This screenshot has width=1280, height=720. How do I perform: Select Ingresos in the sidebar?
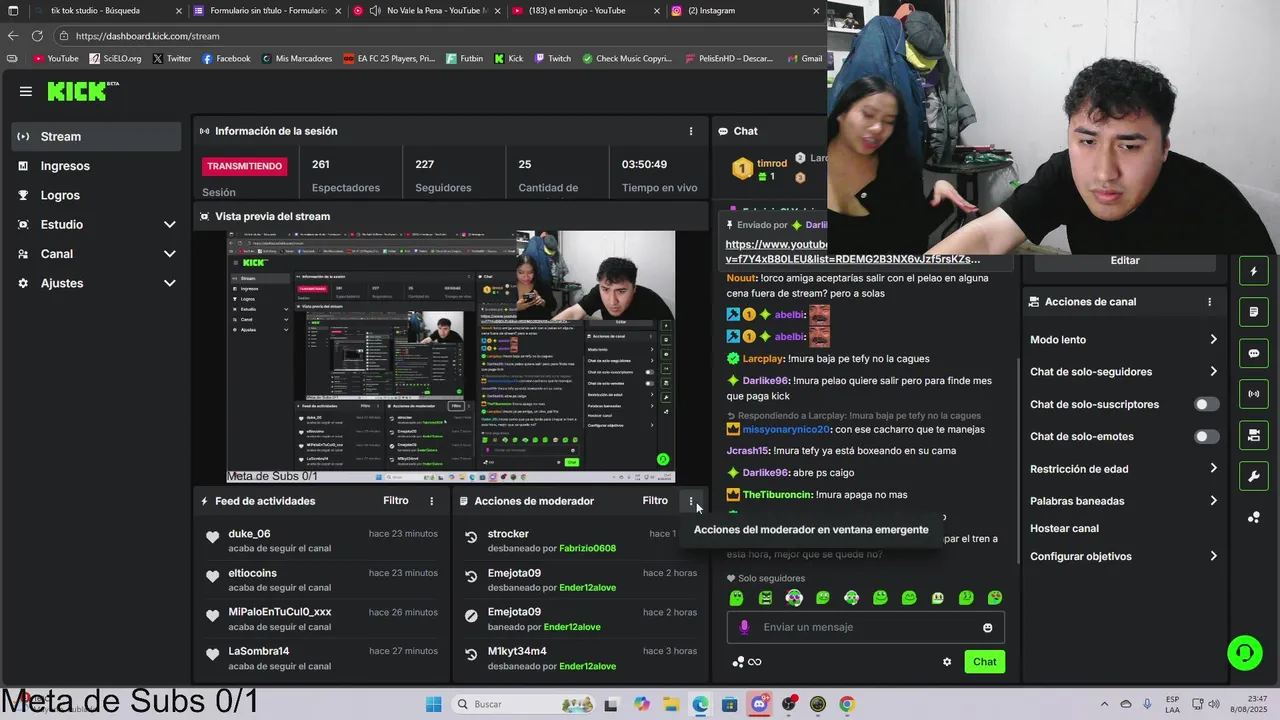97,166
